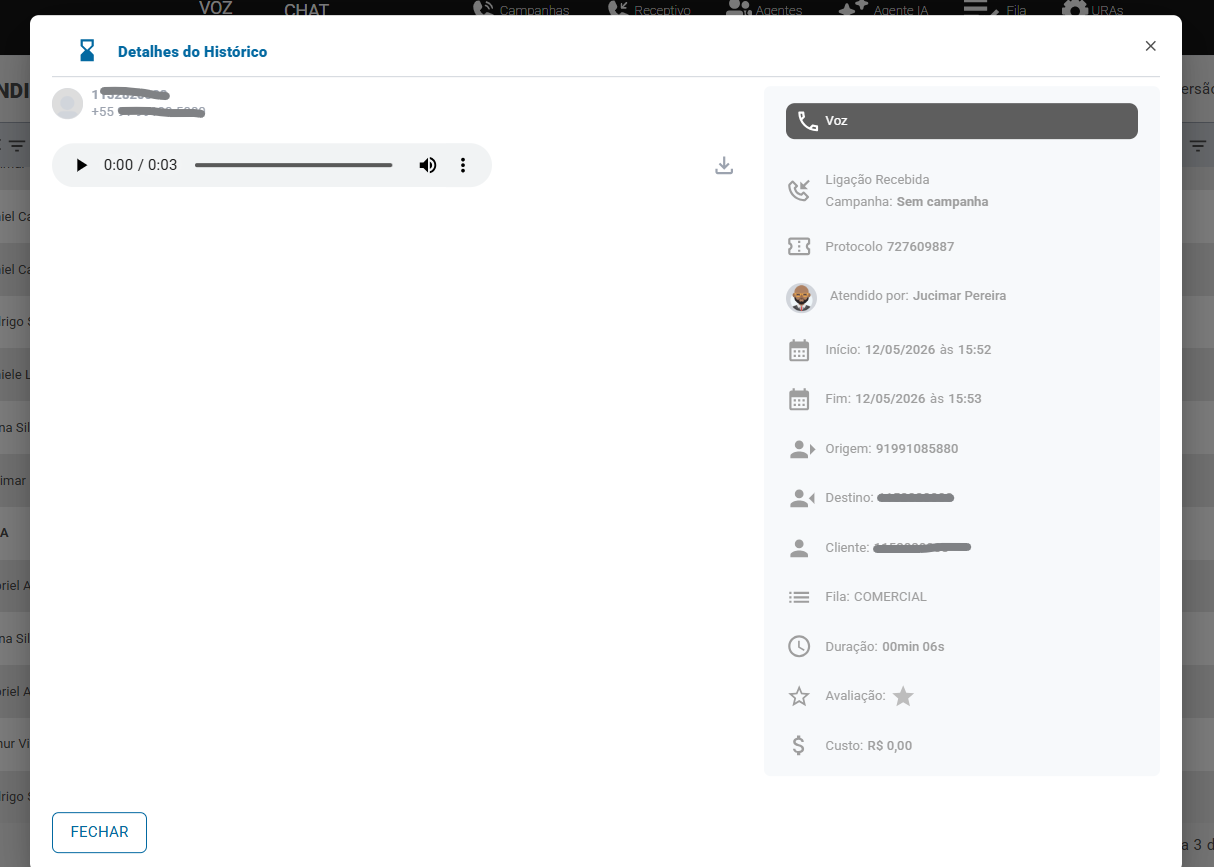Click the FECHAR button
The width and height of the screenshot is (1214, 867).
99,832
